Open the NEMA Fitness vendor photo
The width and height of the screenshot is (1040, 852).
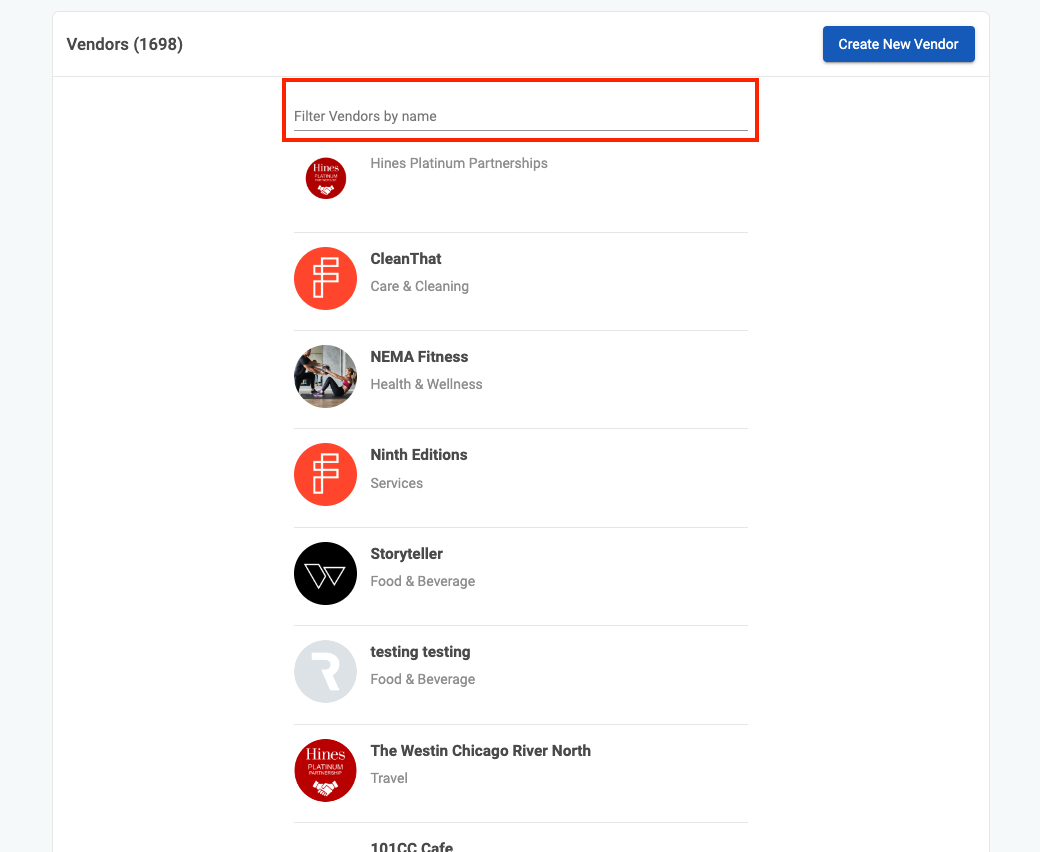click(x=325, y=376)
